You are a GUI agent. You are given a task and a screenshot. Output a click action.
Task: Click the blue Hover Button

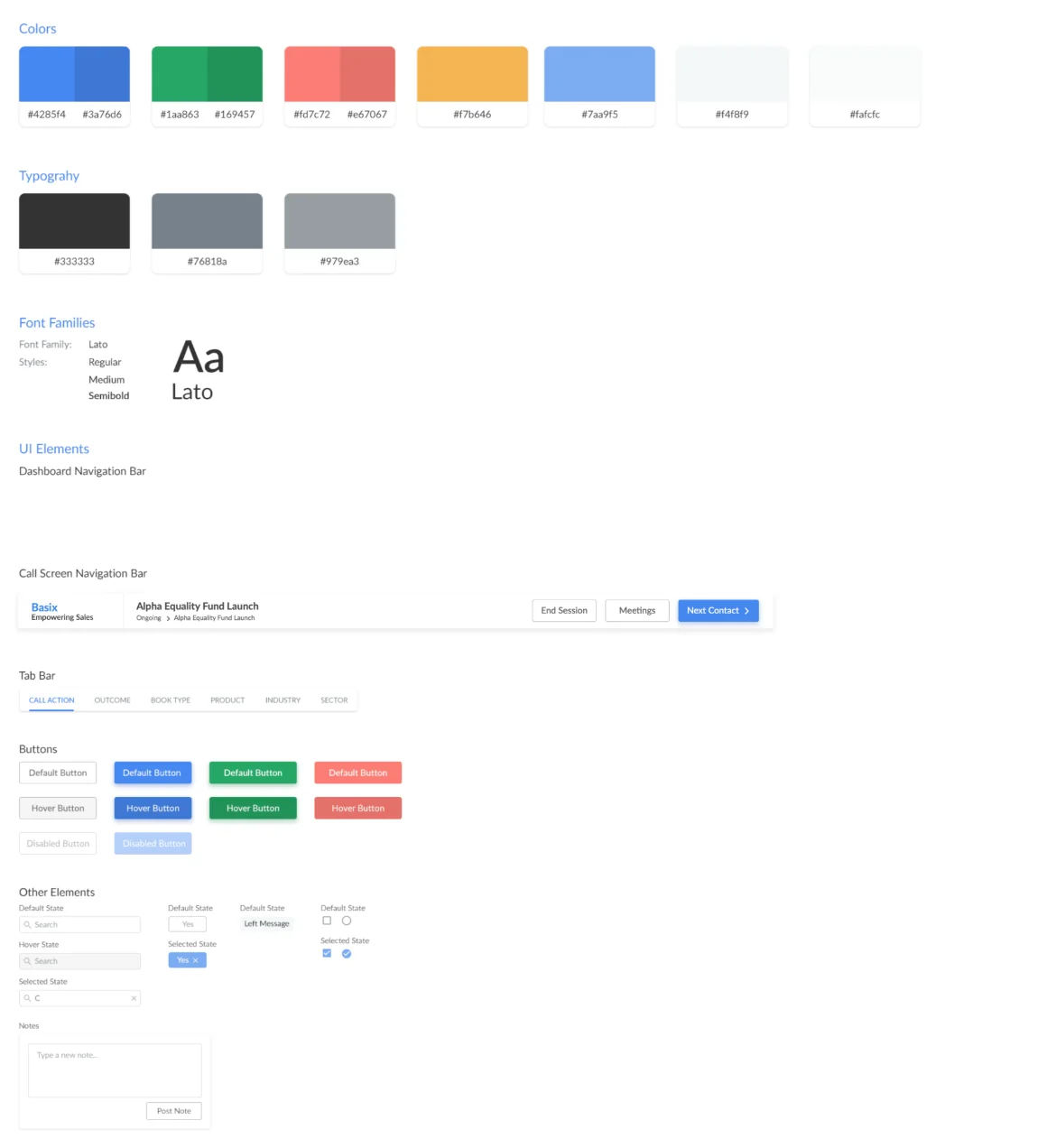pos(153,809)
